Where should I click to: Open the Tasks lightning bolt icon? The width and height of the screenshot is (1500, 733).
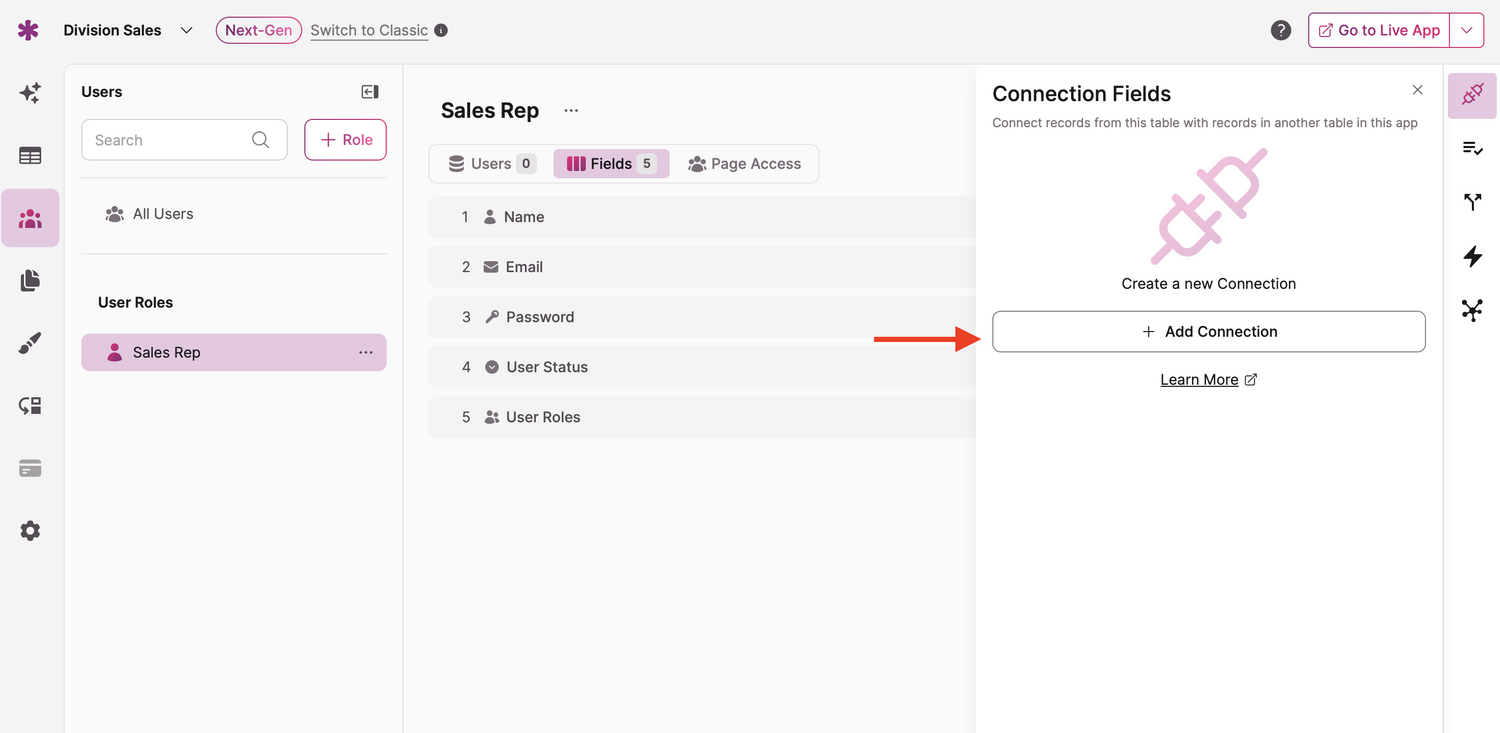click(1472, 256)
